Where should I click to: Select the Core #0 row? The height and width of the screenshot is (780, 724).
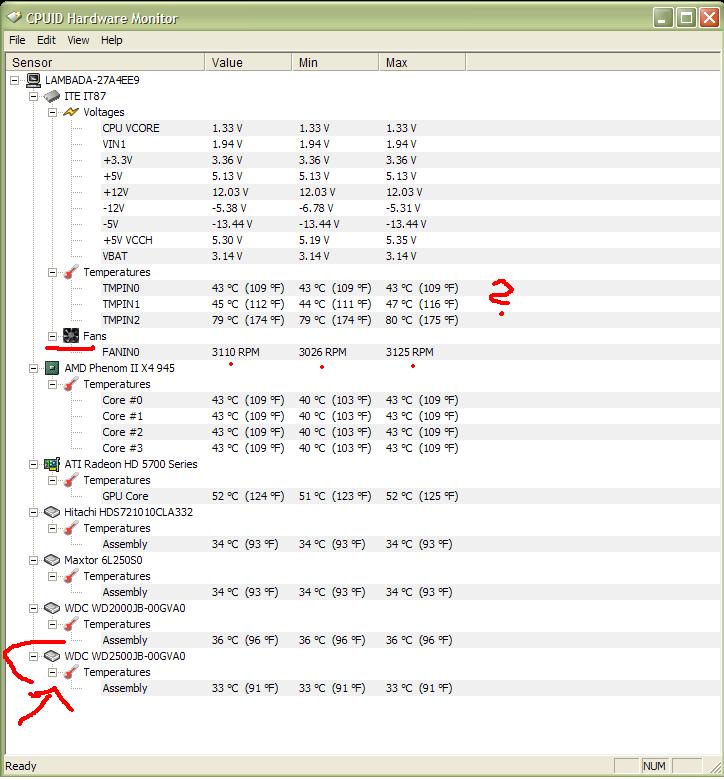pyautogui.click(x=410, y=400)
